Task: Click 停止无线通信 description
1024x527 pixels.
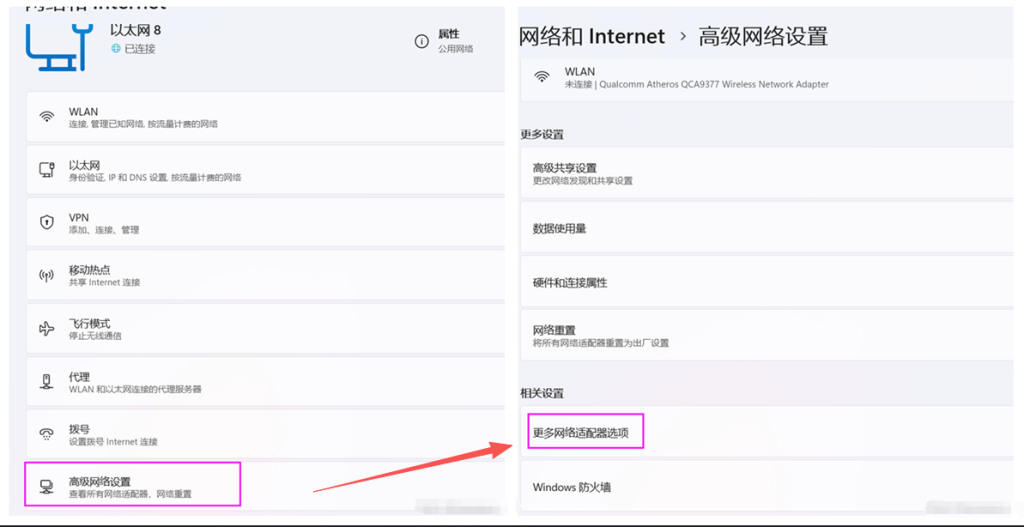Action: 95,336
